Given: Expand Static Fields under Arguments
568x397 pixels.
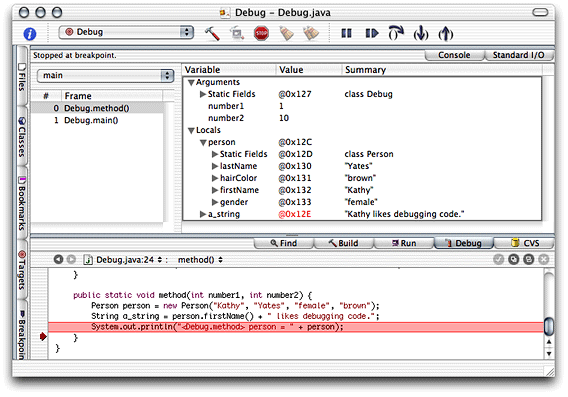Looking at the screenshot, I should [203, 94].
